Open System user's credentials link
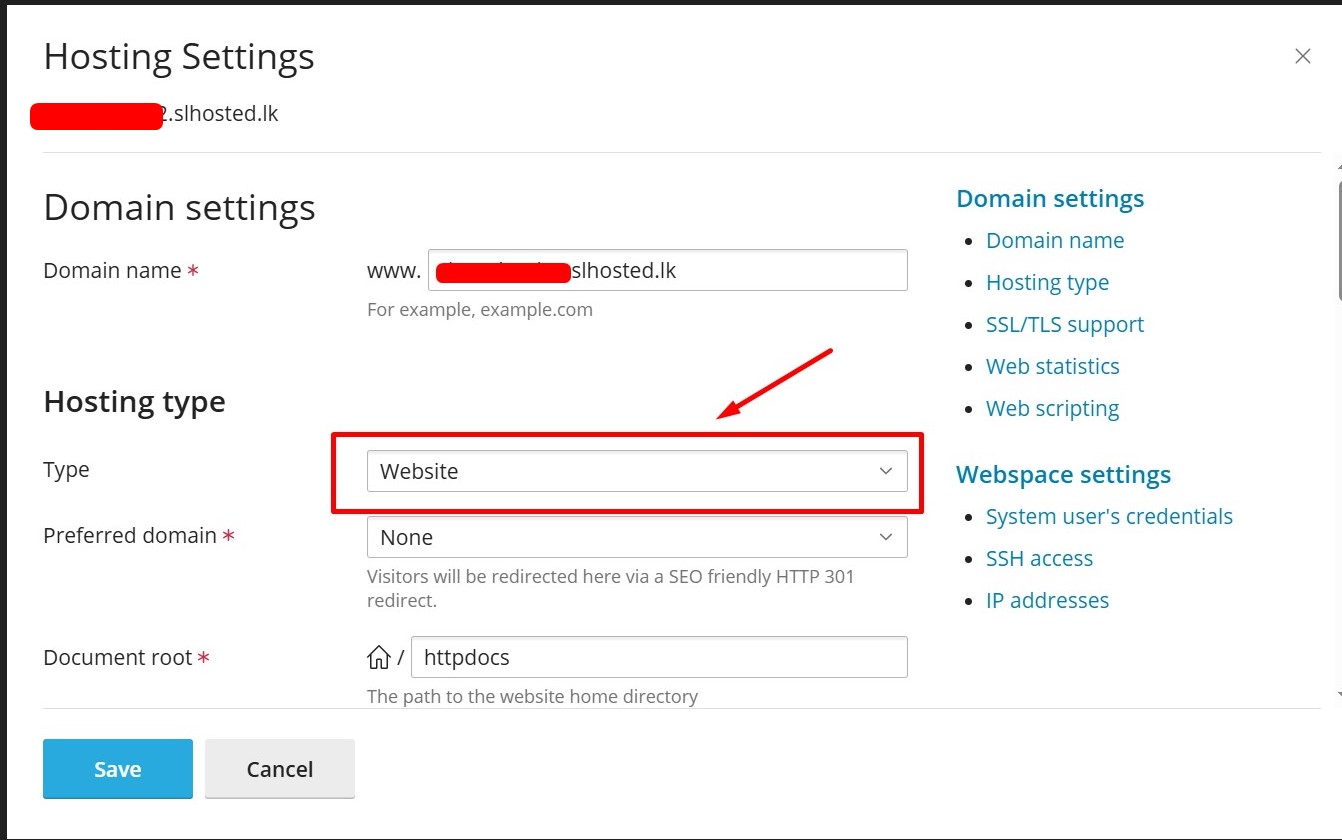This screenshot has width=1342, height=840. 1108,517
